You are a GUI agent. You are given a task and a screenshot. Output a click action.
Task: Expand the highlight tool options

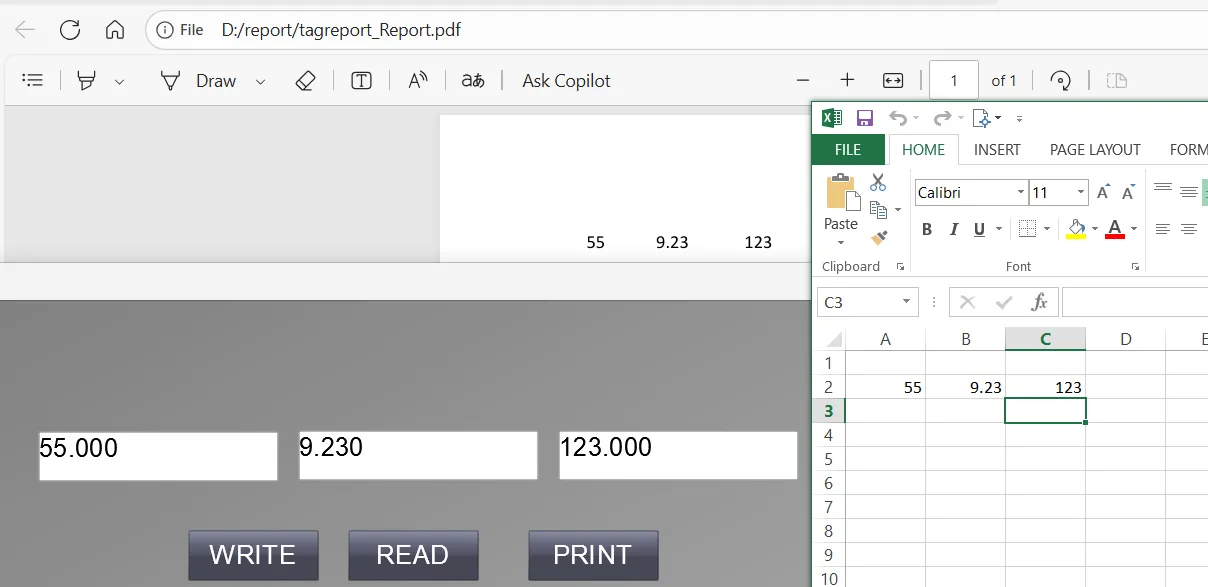coord(119,82)
